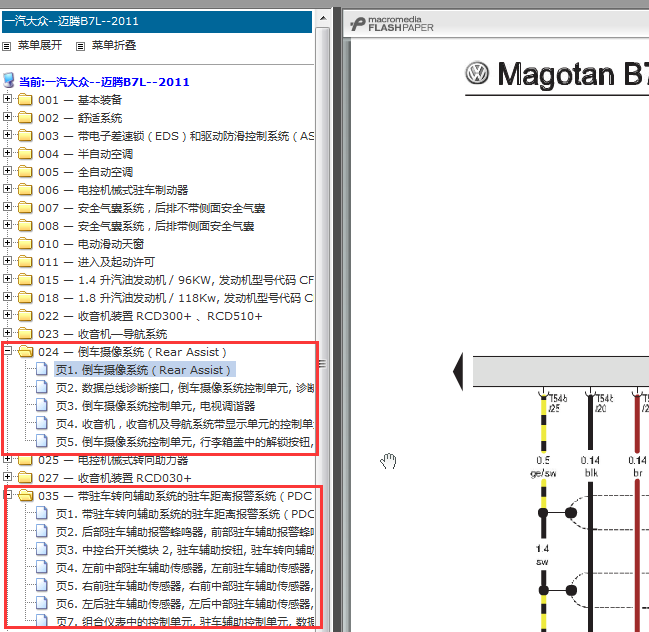Click the Macromedia FlashPaper logo
The image size is (649, 632).
[x=392, y=24]
